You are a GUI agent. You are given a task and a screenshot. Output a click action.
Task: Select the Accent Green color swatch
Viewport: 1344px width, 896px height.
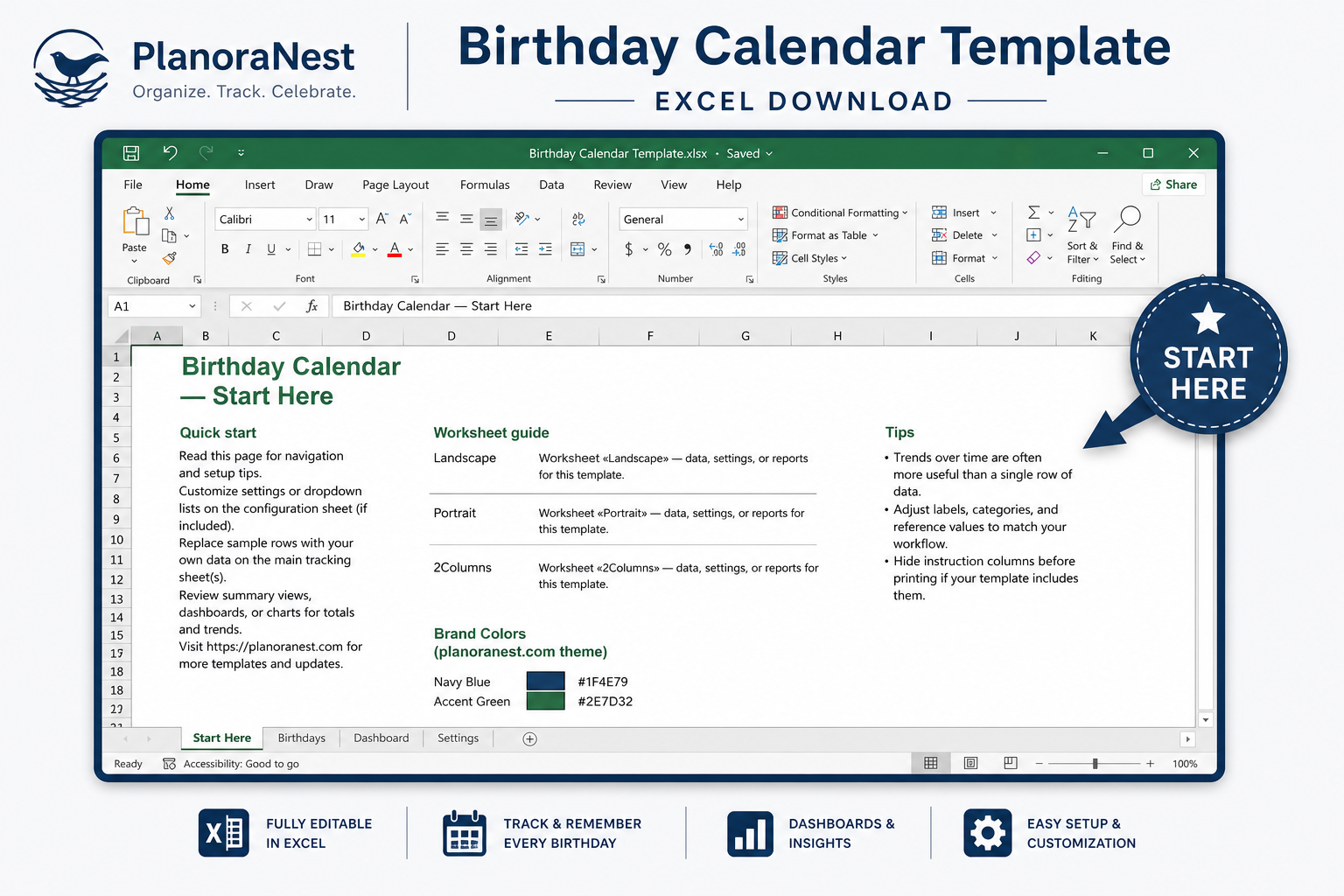545,701
